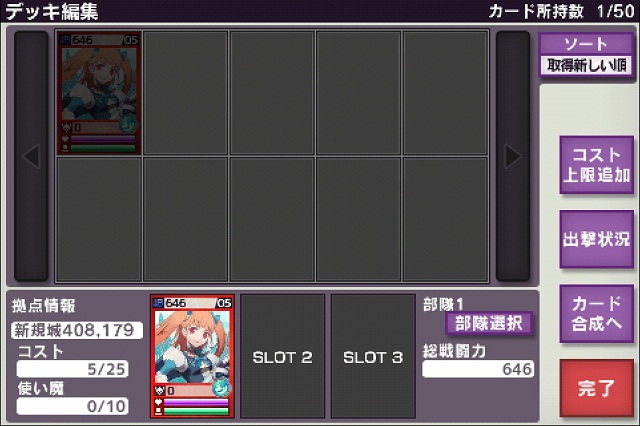Click the heart icon on the deck card
Image resolution: width=640 pixels, height=426 pixels.
158,402
